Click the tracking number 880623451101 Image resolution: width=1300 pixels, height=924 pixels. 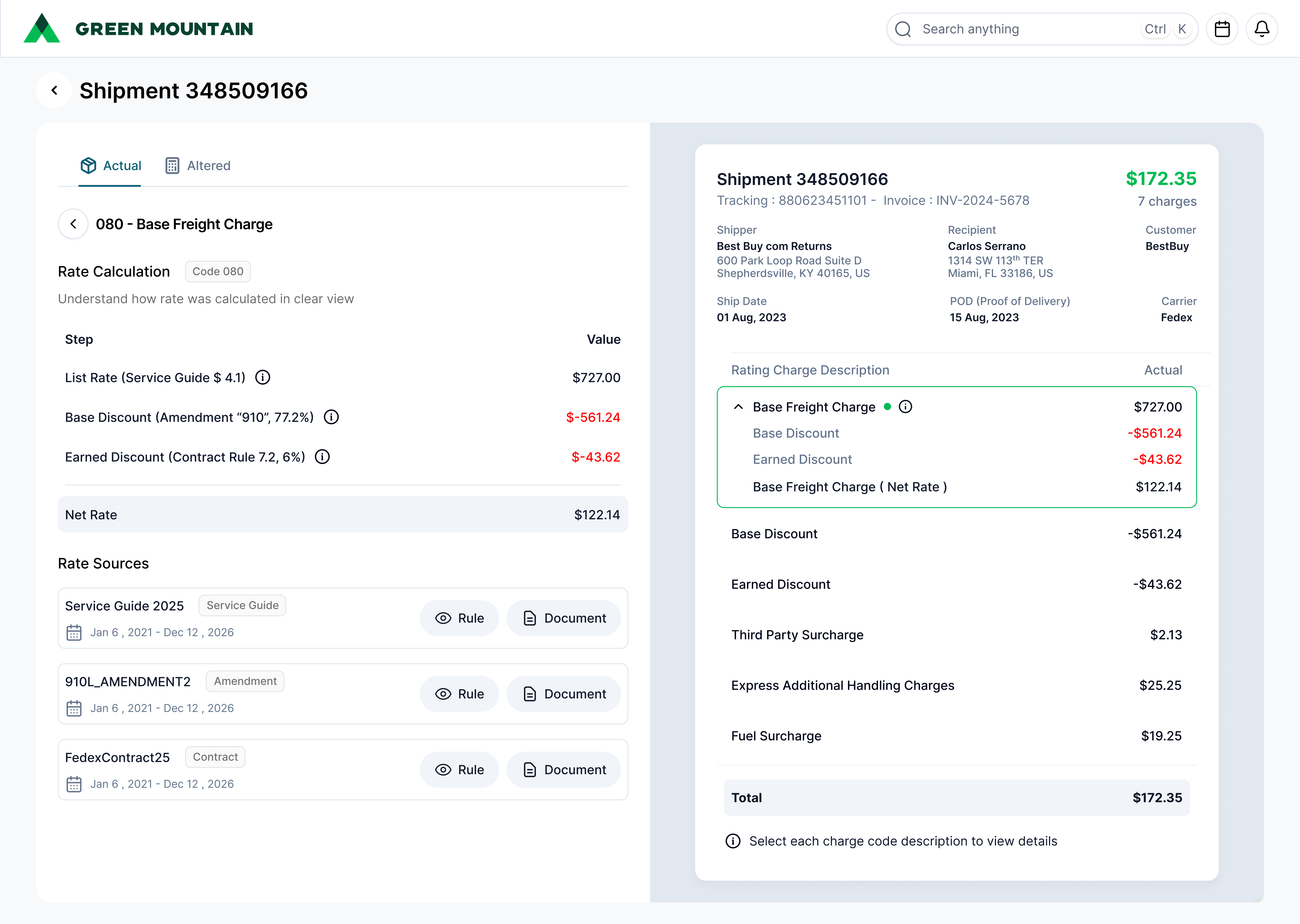coord(822,200)
